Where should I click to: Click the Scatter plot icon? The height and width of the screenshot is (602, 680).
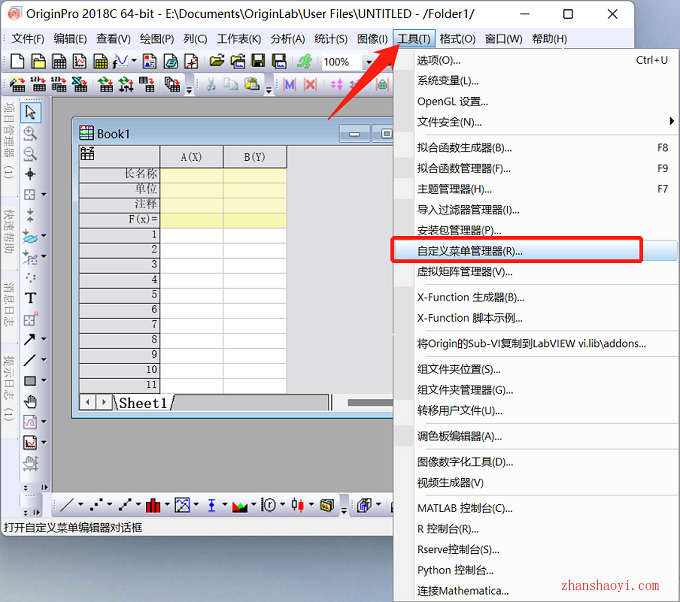coord(96,505)
